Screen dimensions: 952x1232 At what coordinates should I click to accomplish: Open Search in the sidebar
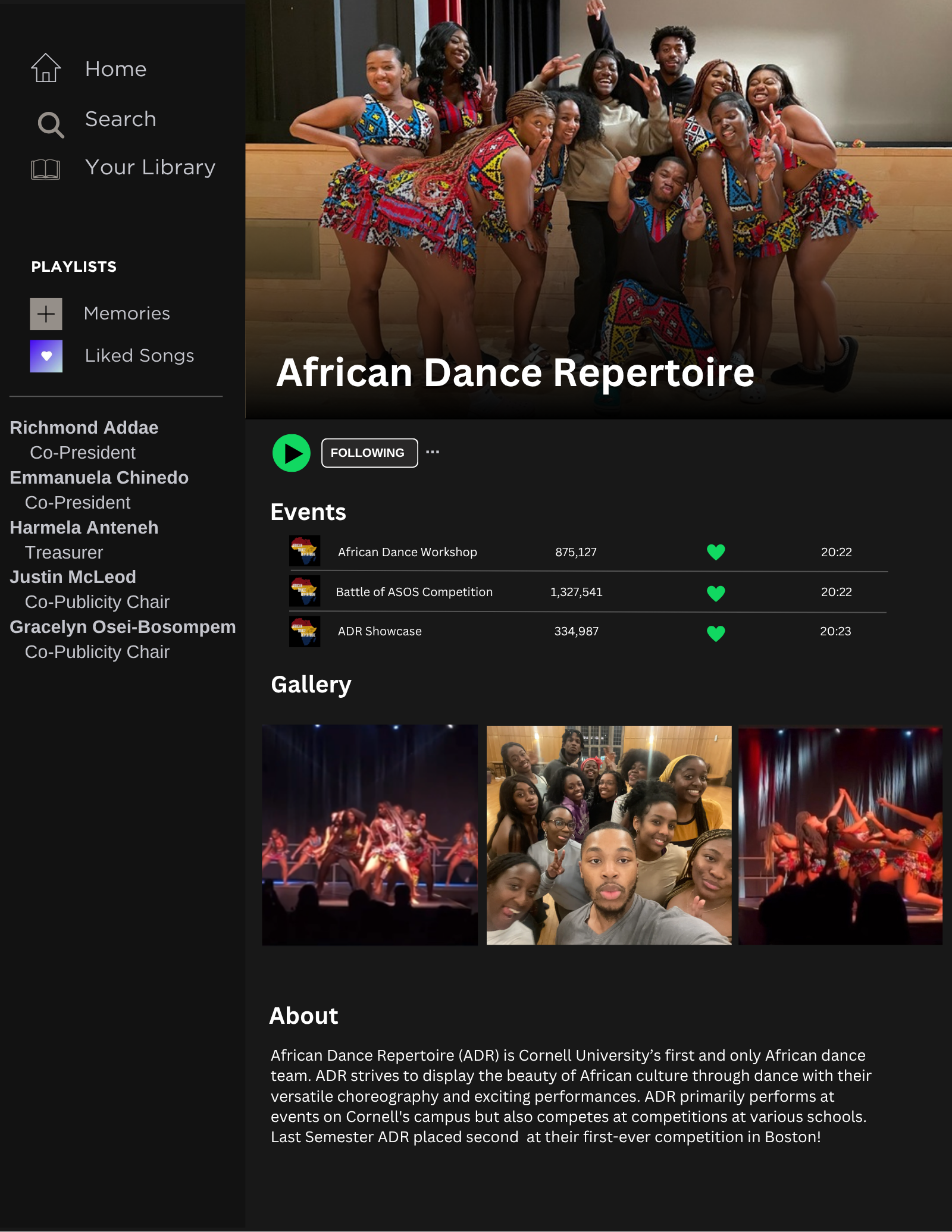121,119
